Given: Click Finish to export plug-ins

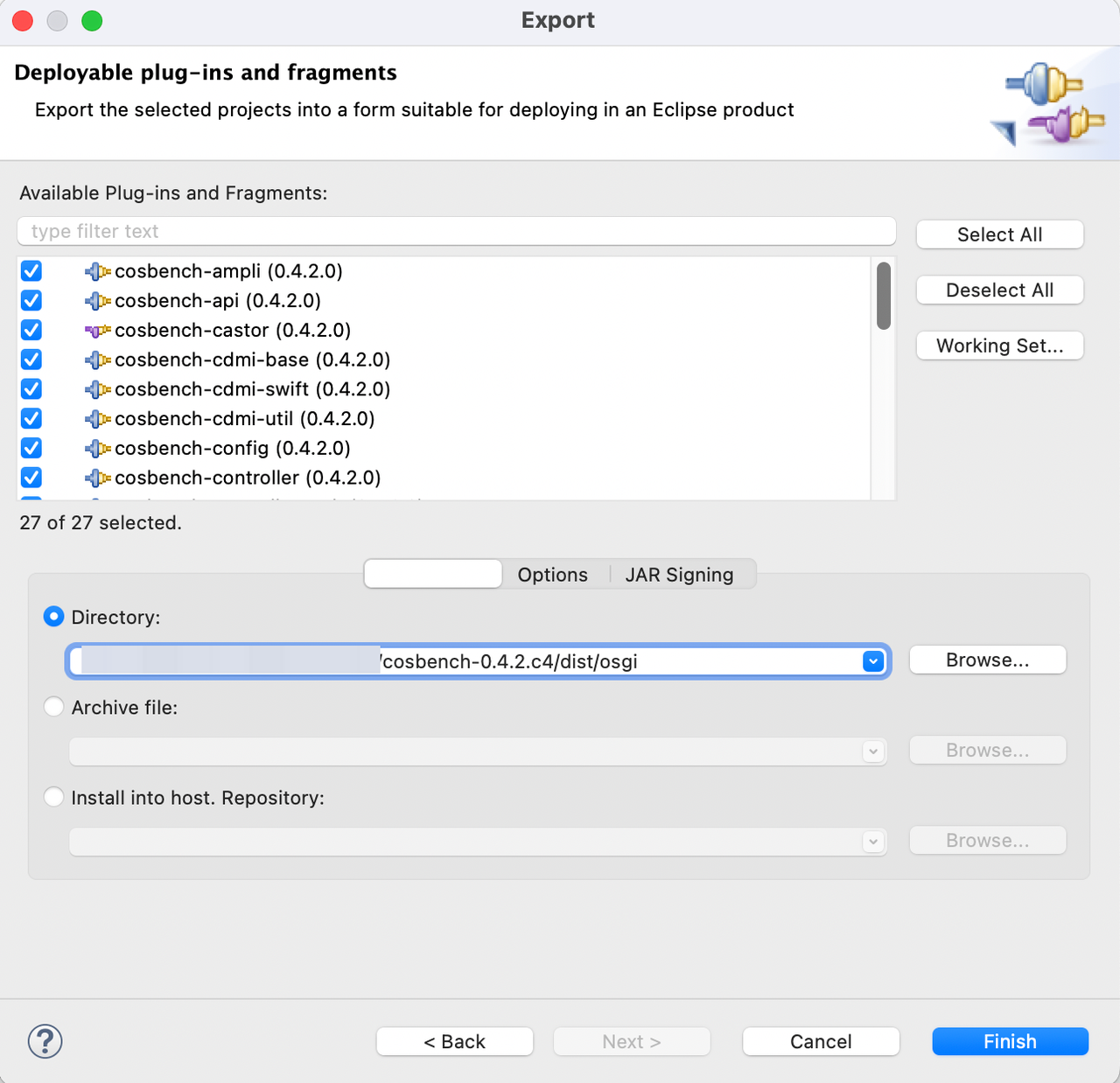Looking at the screenshot, I should (1011, 1042).
